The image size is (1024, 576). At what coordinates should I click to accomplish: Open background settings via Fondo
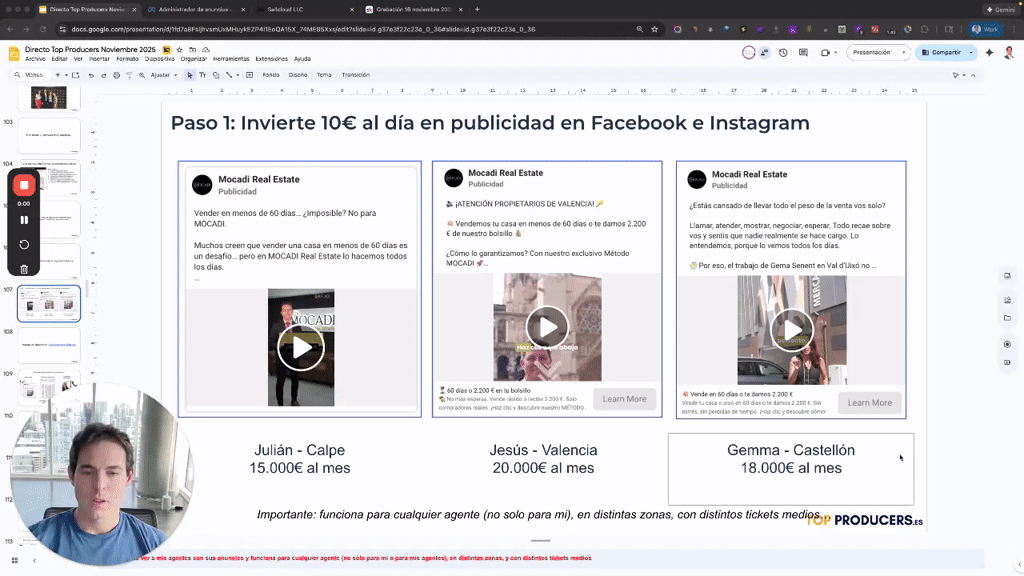[269, 74]
